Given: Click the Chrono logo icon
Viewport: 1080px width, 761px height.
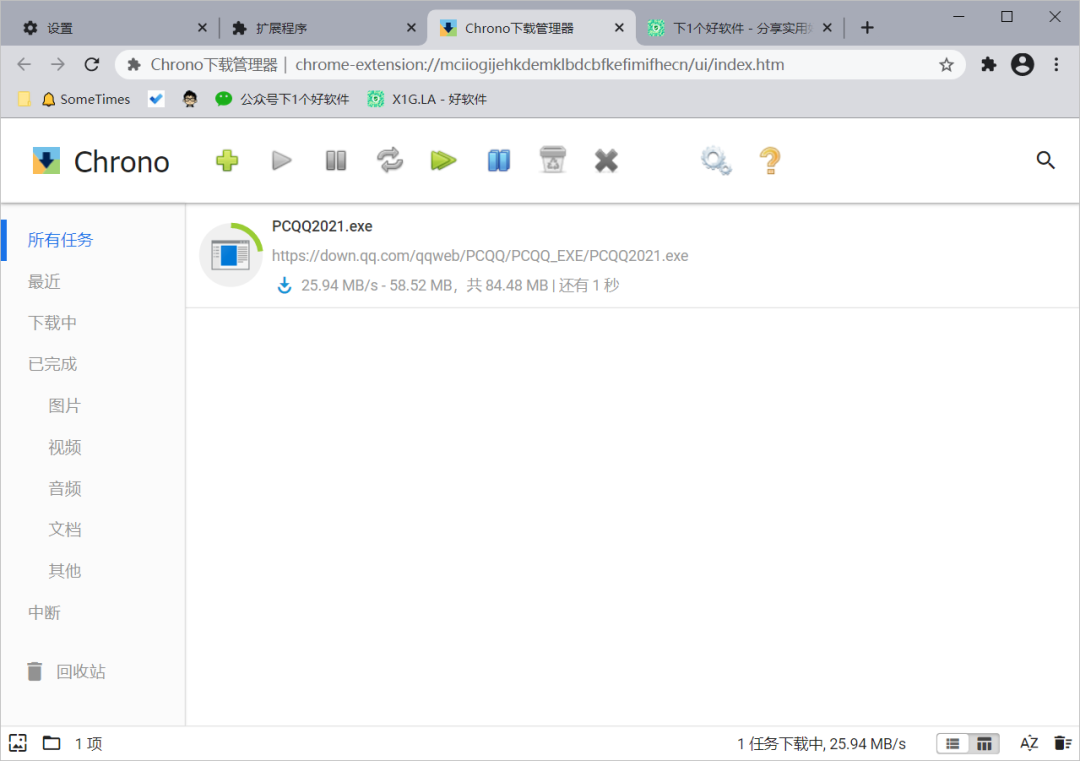Looking at the screenshot, I should (46, 161).
